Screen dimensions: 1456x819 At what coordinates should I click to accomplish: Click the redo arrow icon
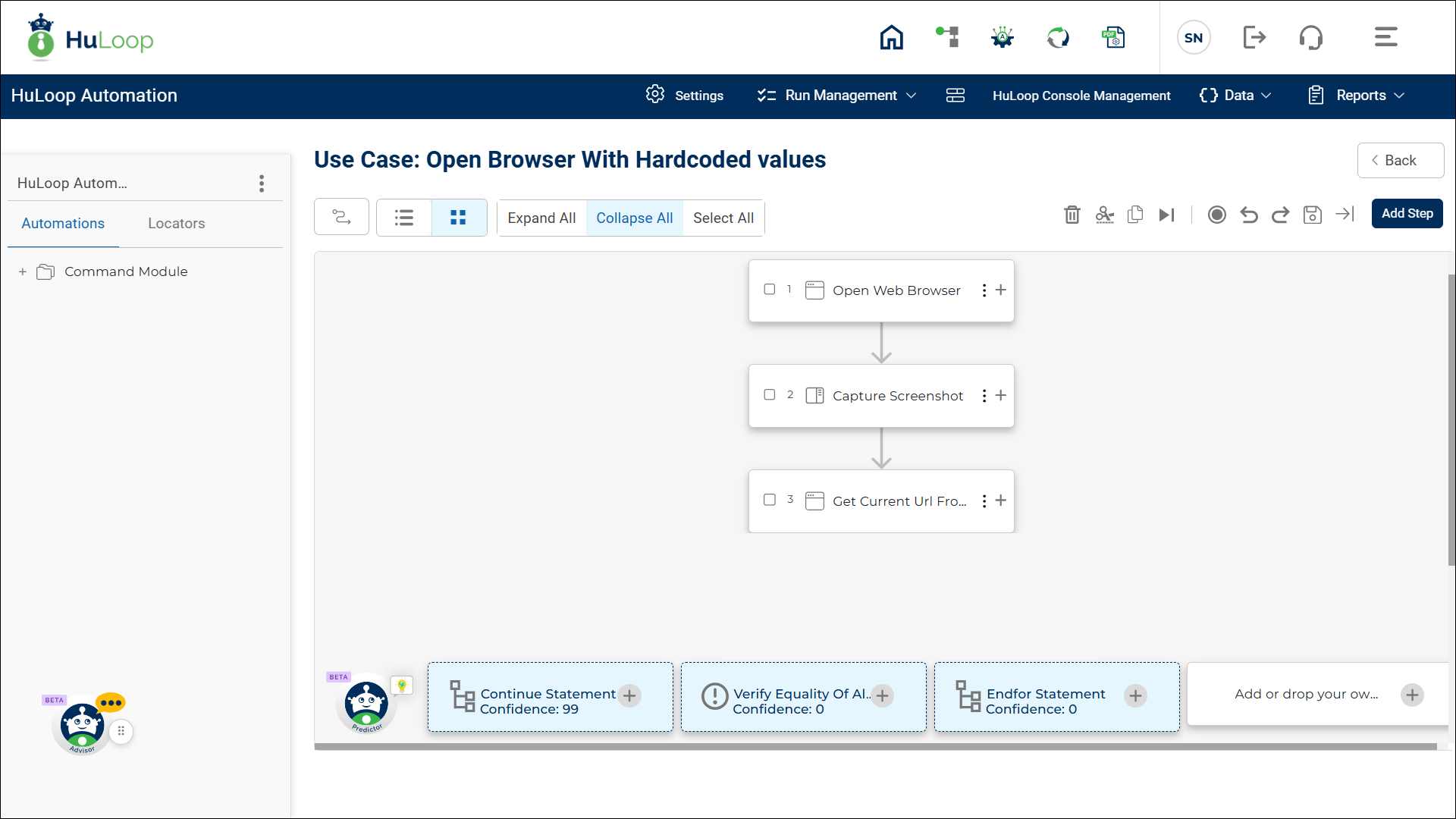(x=1280, y=215)
